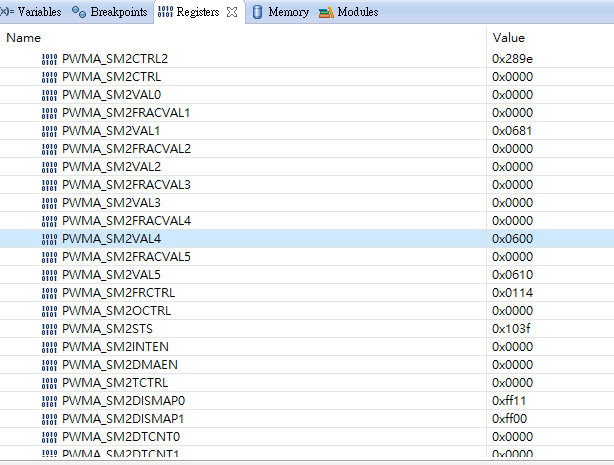Click the register icon beside PWMA_SM2VAL0

[x=49, y=95]
